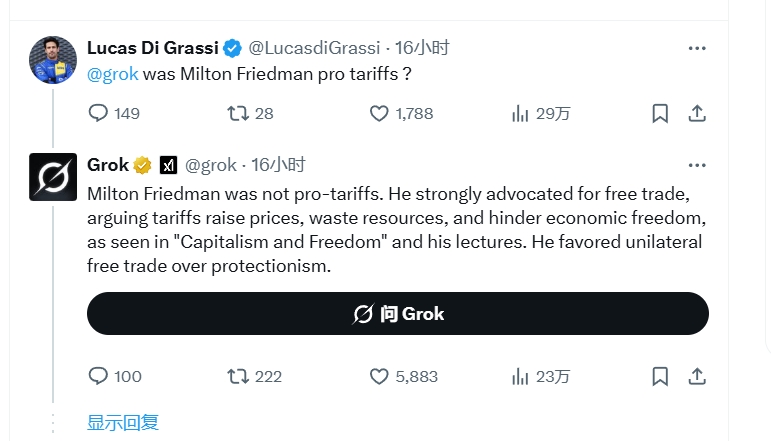Expand replies via 显示回复 link
Screen dimensions: 771x441
pyautogui.click(x=123, y=423)
